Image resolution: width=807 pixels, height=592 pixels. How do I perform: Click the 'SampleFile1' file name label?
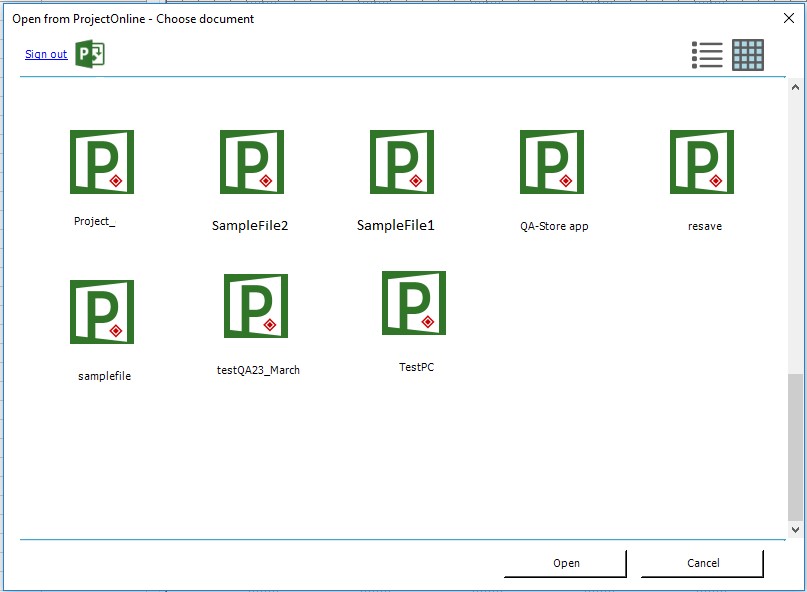(x=396, y=225)
